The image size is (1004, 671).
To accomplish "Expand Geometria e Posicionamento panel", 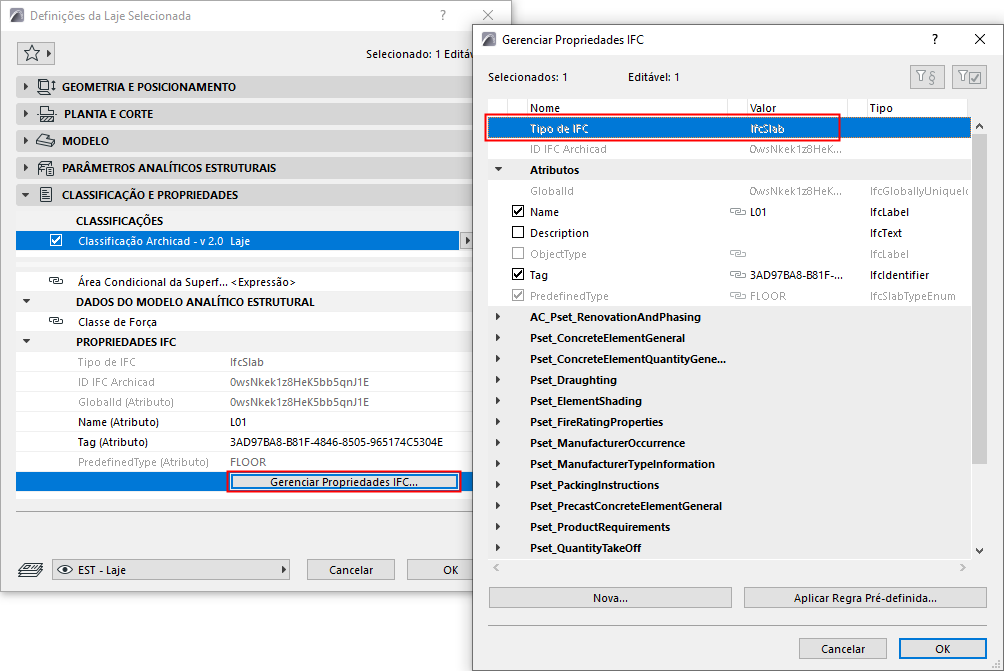I will pyautogui.click(x=26, y=86).
